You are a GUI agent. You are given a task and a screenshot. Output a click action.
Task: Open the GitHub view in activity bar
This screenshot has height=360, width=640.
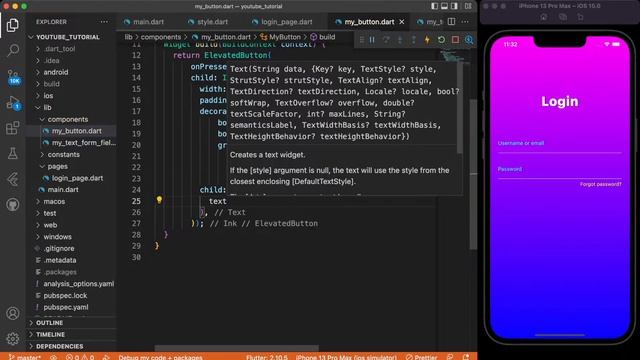(x=13, y=204)
